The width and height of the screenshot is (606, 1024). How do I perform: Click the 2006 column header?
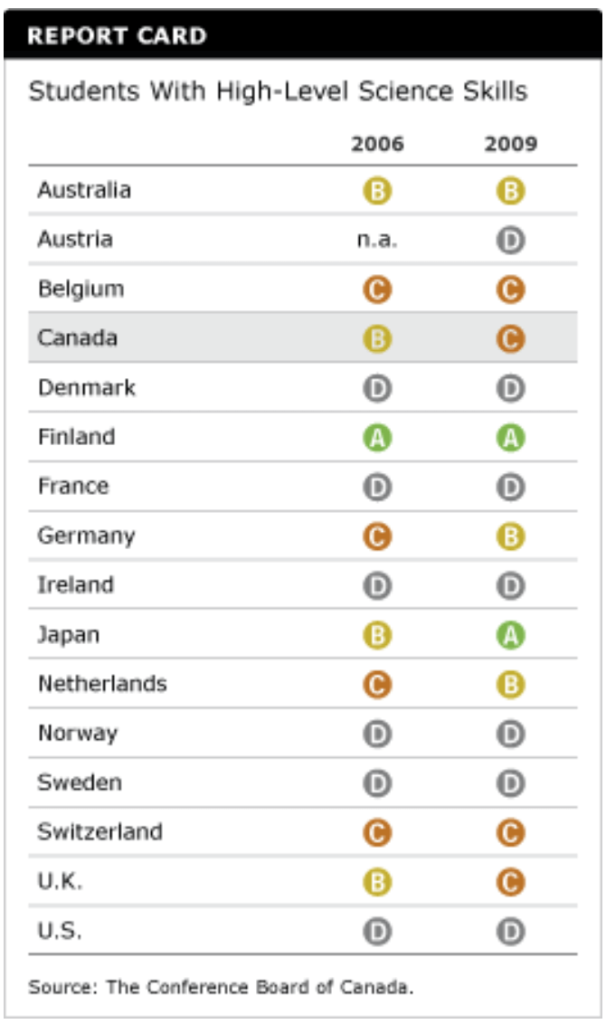point(377,144)
